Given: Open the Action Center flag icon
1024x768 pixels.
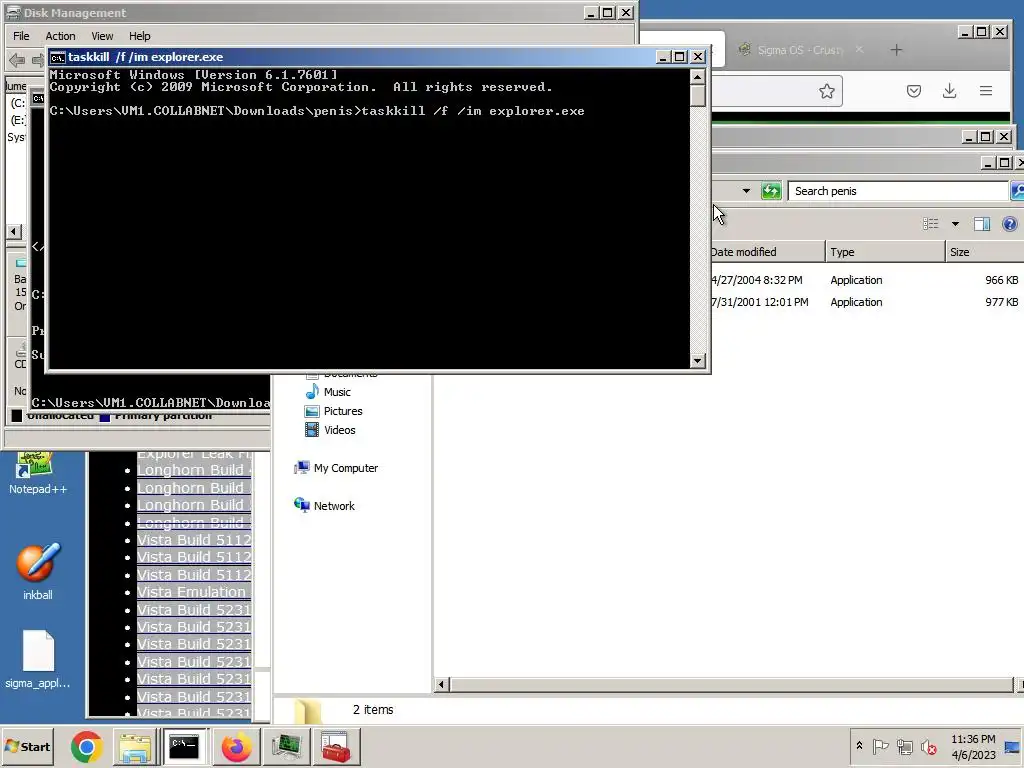Looking at the screenshot, I should click(x=880, y=746).
